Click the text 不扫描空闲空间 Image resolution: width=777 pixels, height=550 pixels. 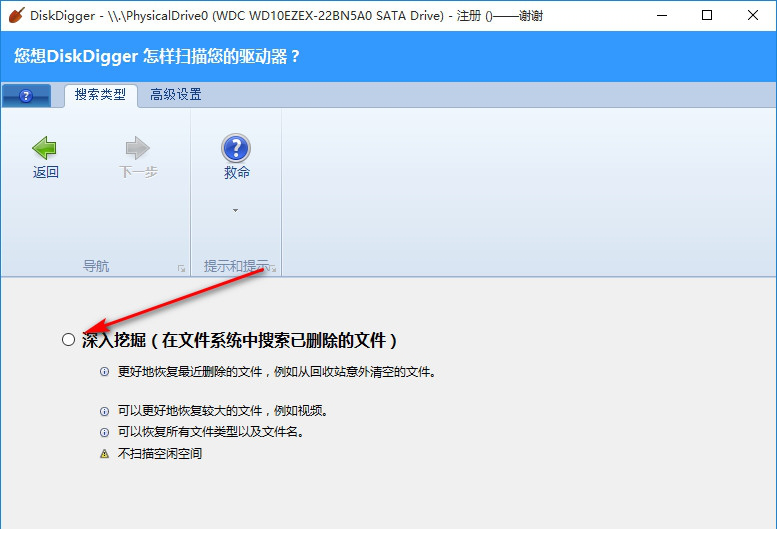click(x=160, y=454)
